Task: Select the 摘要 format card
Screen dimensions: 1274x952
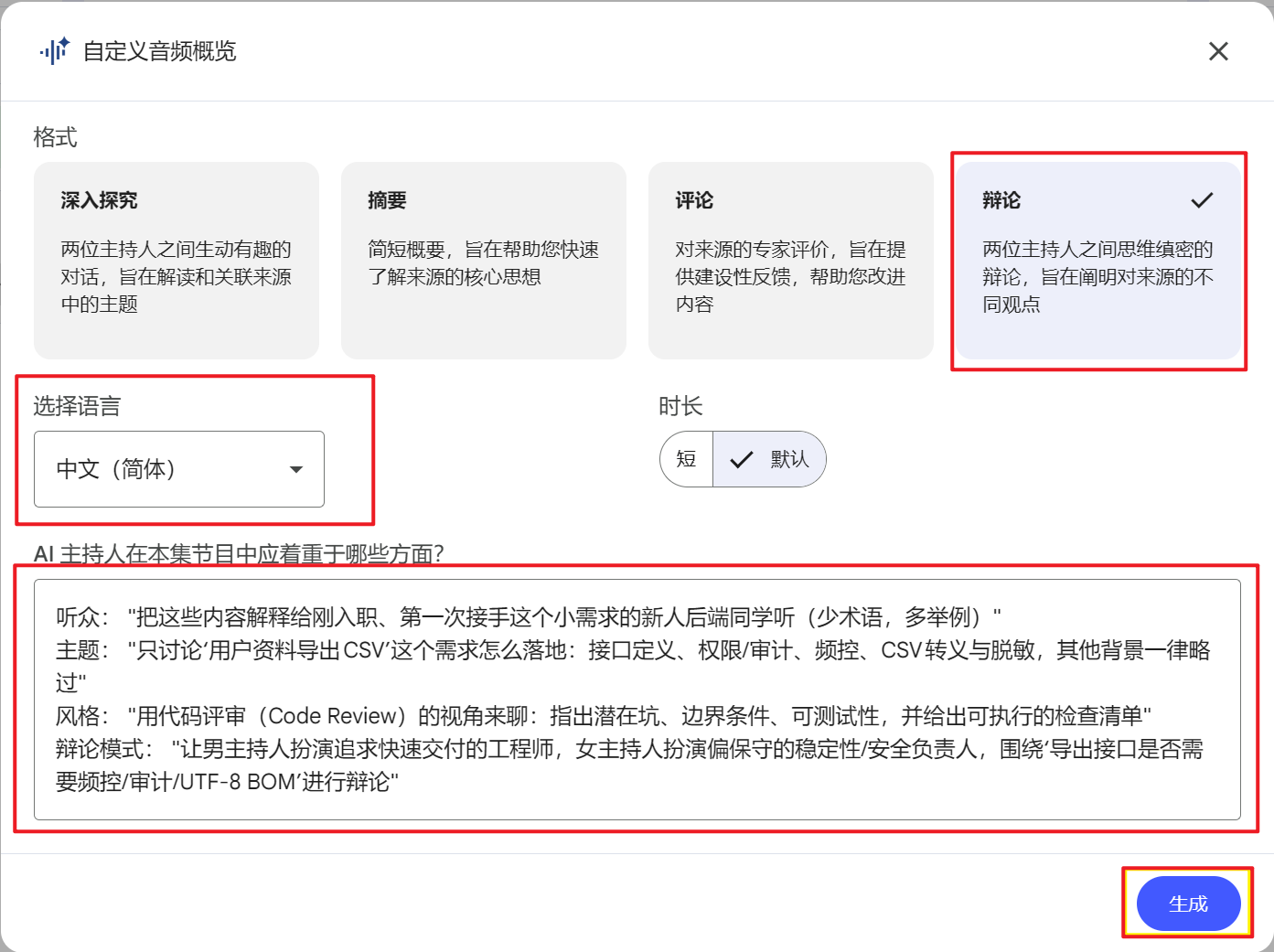Action: pyautogui.click(x=484, y=261)
